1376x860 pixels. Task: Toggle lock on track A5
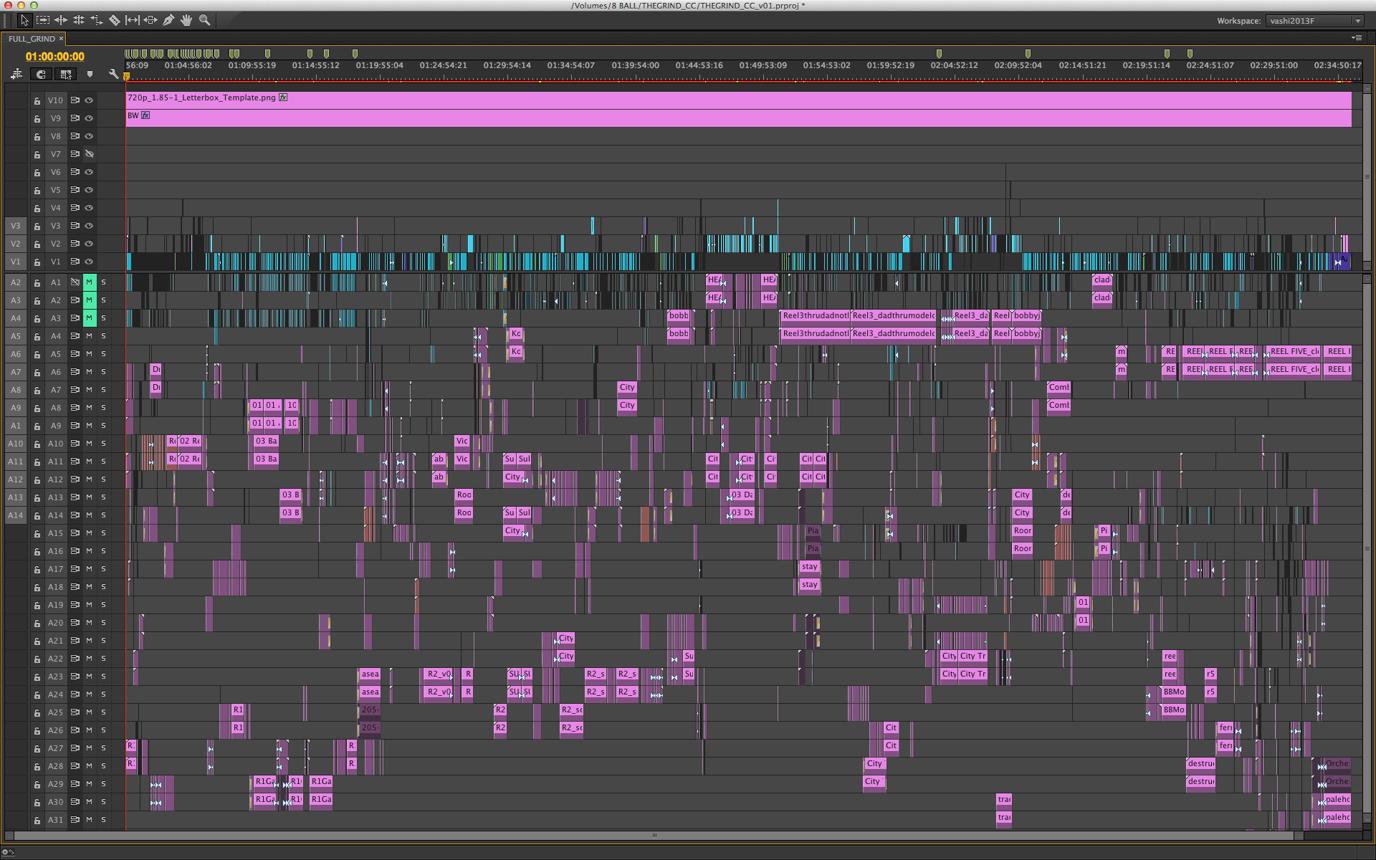click(x=37, y=354)
